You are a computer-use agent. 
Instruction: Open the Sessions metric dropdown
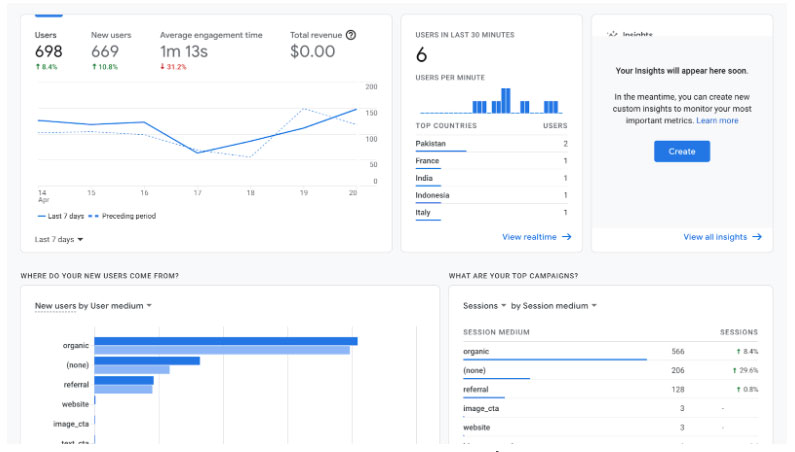tap(484, 306)
